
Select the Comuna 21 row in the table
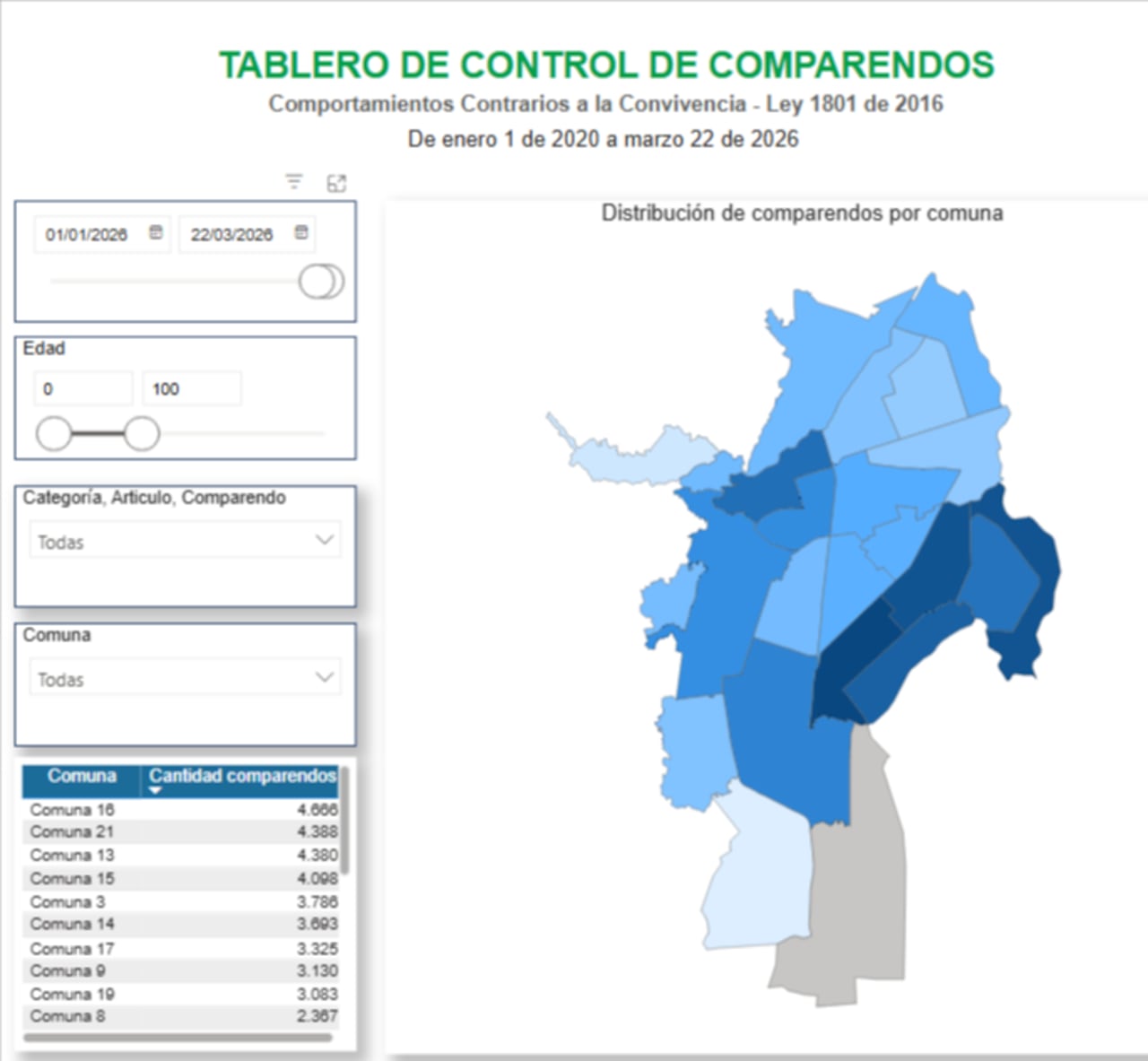click(135, 831)
